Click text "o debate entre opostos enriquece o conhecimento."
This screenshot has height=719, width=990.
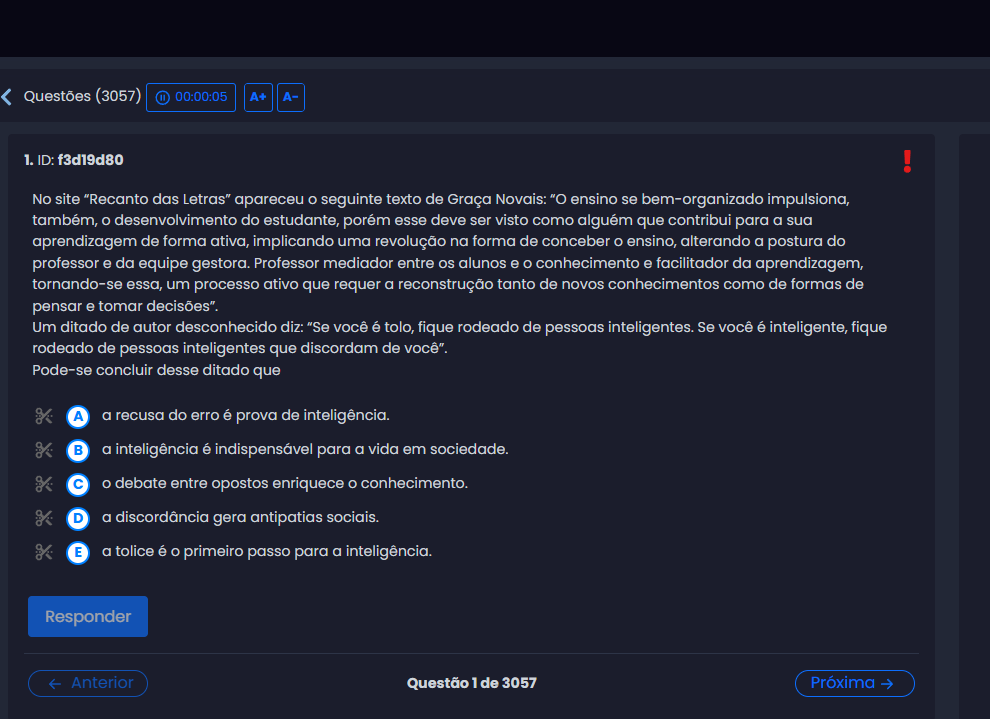pyautogui.click(x=285, y=484)
